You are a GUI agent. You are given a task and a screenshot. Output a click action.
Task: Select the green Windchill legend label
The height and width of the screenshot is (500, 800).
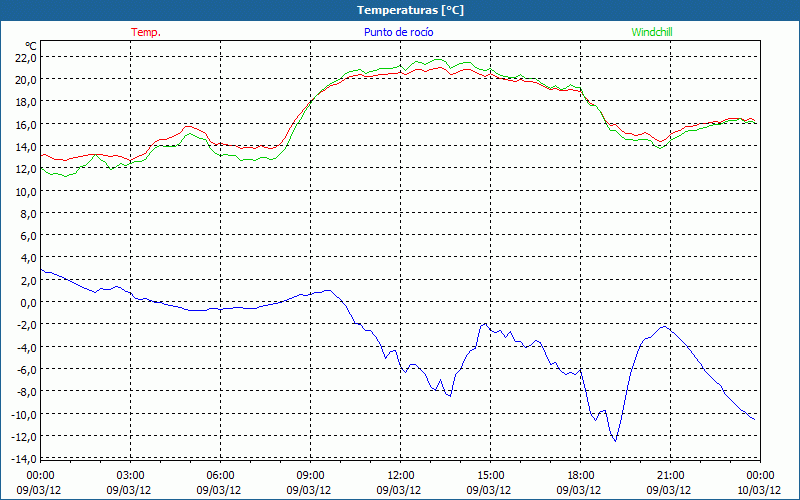click(652, 32)
